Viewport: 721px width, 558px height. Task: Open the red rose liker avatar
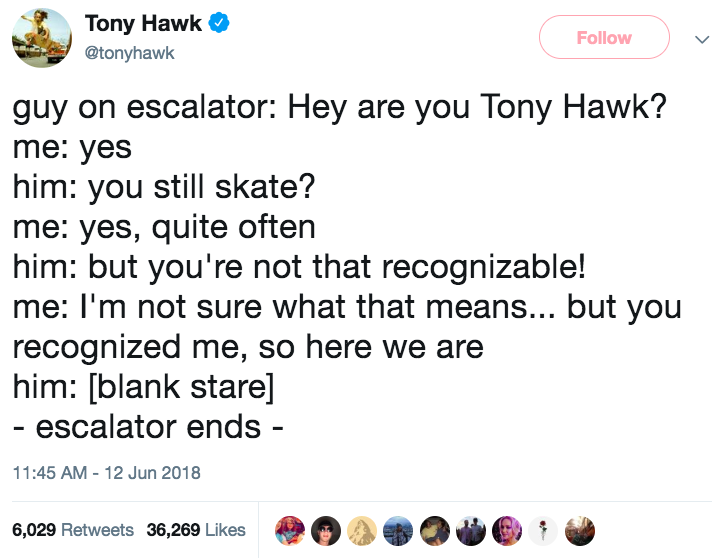[543, 531]
